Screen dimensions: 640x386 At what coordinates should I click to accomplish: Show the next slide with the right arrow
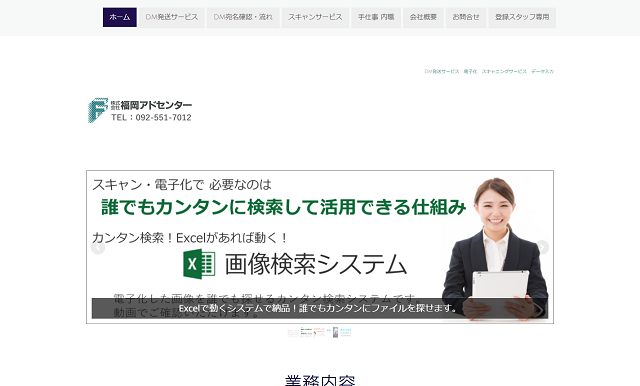point(542,247)
